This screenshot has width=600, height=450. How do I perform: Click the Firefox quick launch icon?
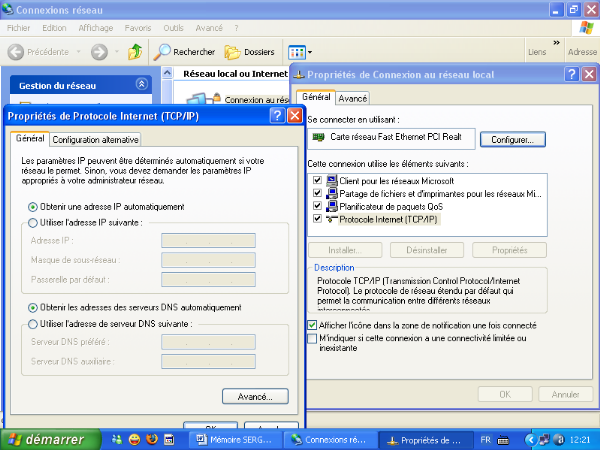(152, 439)
